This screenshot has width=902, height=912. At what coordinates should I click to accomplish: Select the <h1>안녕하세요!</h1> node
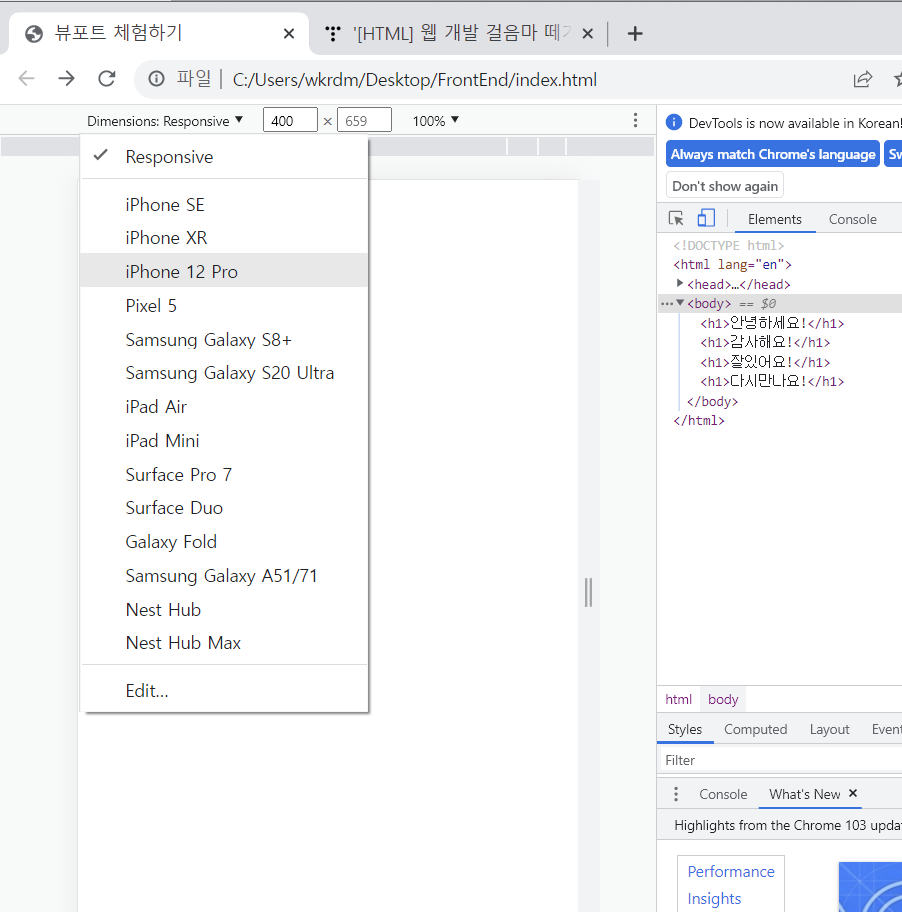(772, 323)
